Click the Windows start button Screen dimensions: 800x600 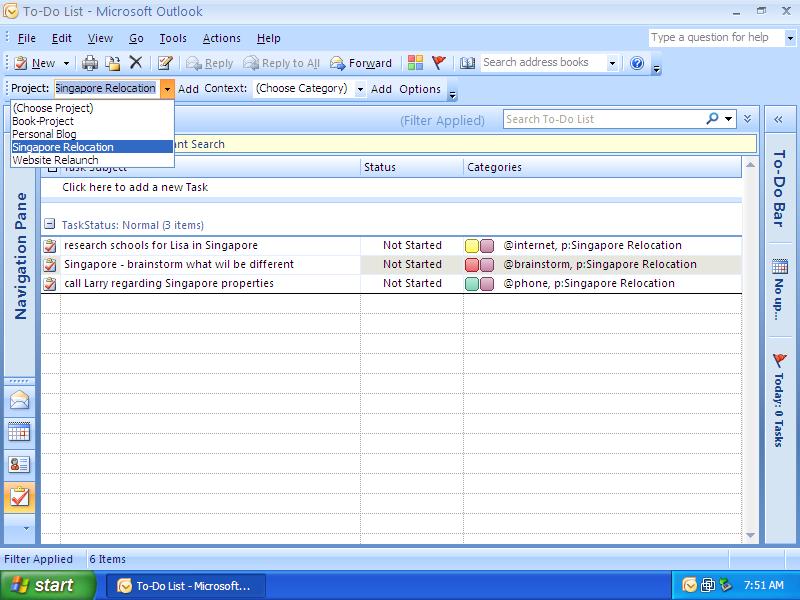click(47, 585)
